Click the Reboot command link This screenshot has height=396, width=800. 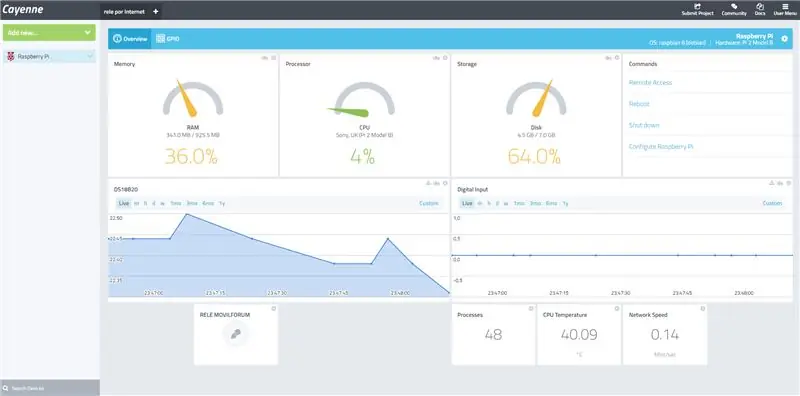tap(639, 104)
